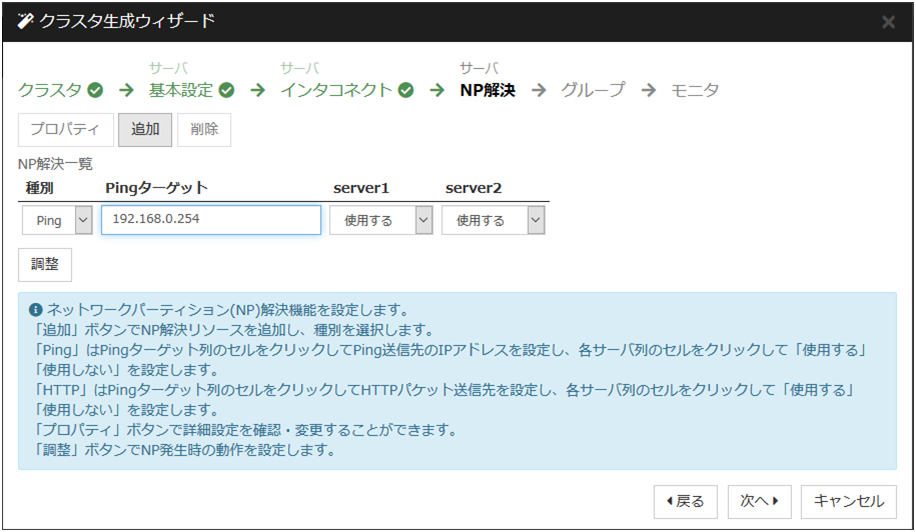Image resolution: width=916 pixels, height=532 pixels.
Task: Close the cluster wizard dialog with X
Action: 887,22
